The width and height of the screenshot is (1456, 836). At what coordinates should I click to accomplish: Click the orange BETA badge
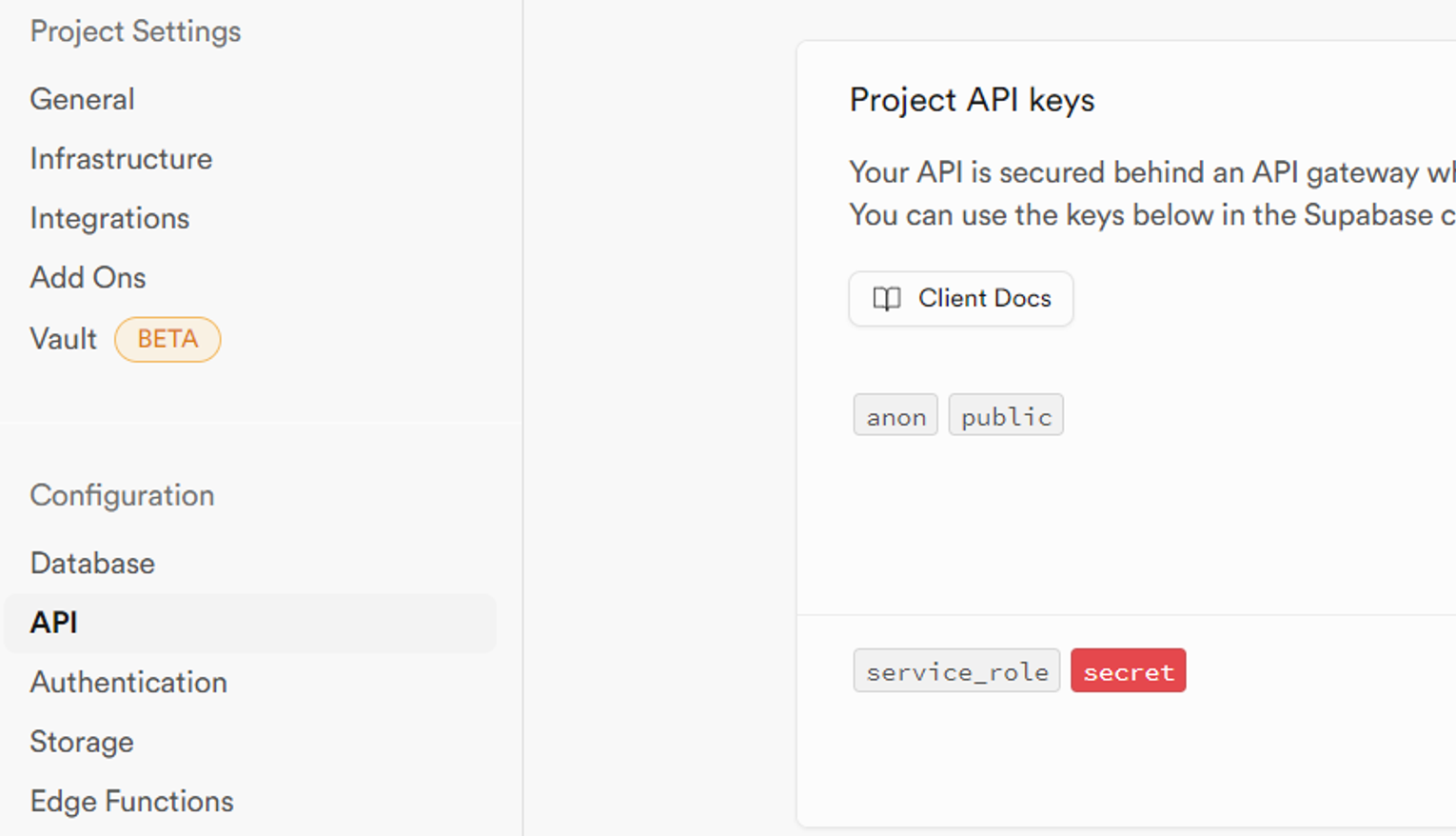(x=167, y=339)
